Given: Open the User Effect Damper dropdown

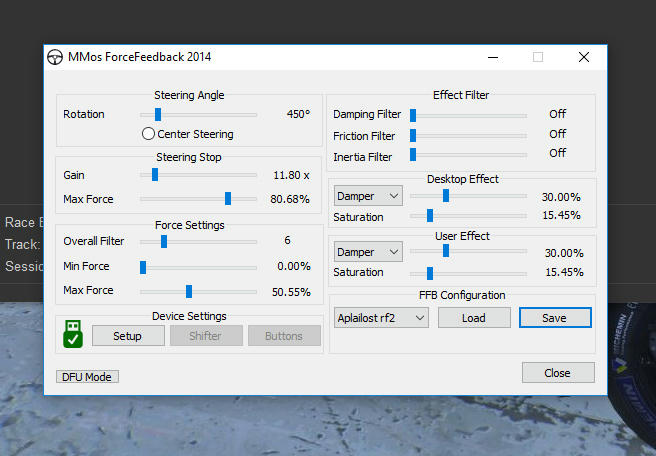Looking at the screenshot, I should point(368,252).
